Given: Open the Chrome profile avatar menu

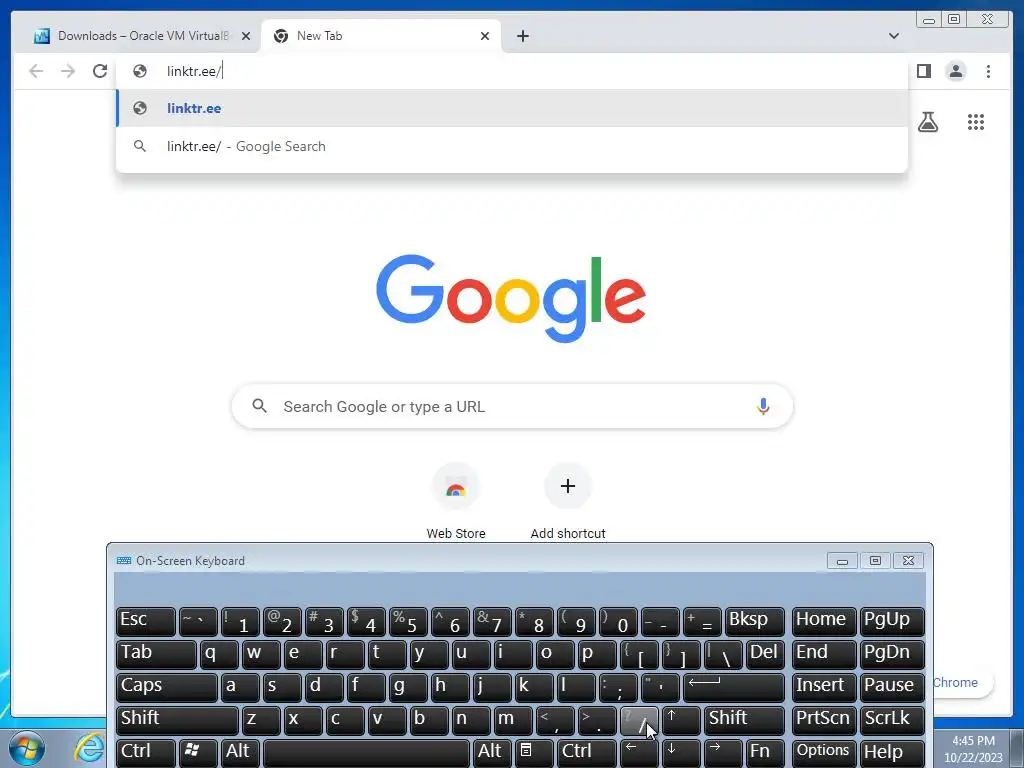Looking at the screenshot, I should [955, 71].
